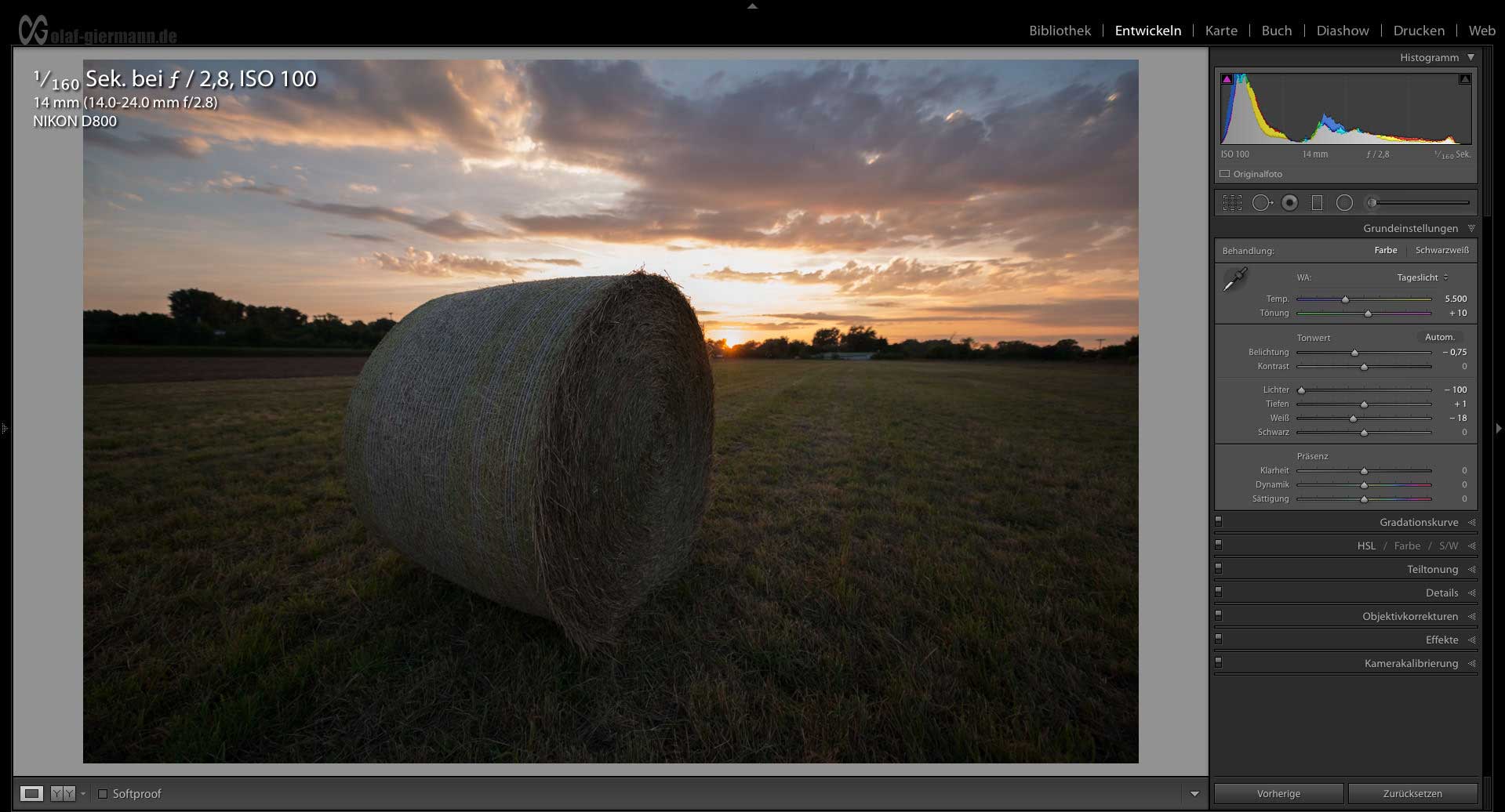Turn off the Teiltonung panel switch
Screen dimensions: 1505x812
point(1218,567)
